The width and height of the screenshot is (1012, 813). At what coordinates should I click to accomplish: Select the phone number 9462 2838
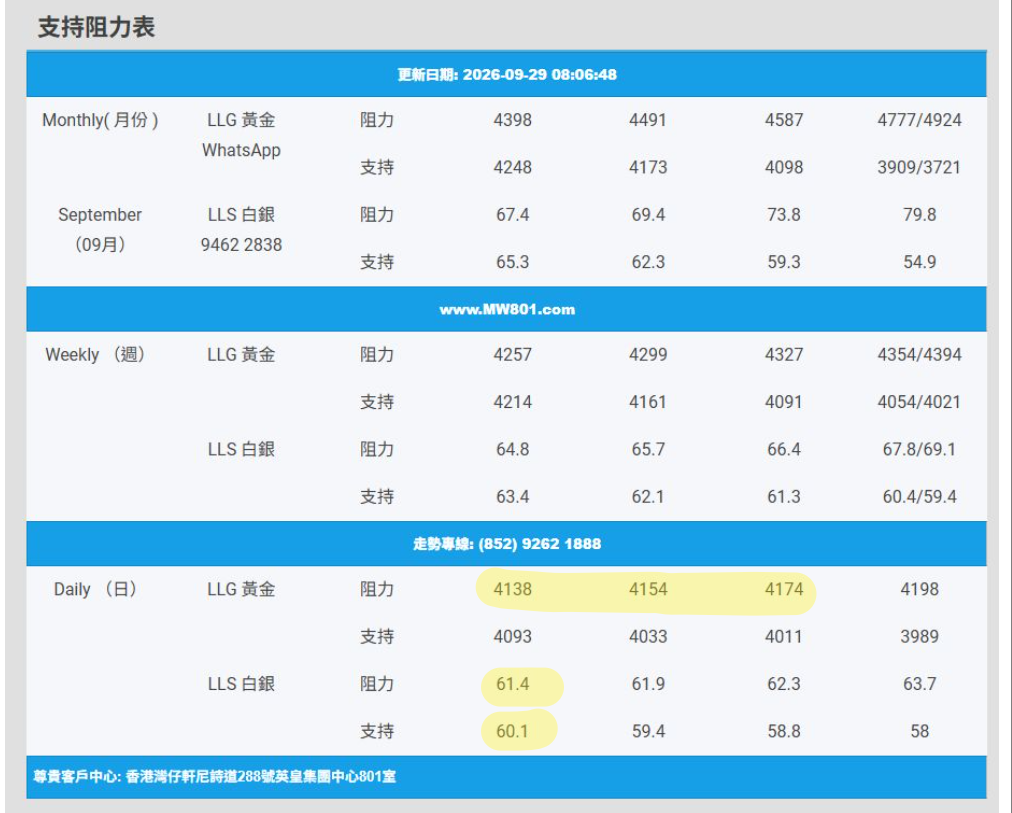pyautogui.click(x=241, y=245)
